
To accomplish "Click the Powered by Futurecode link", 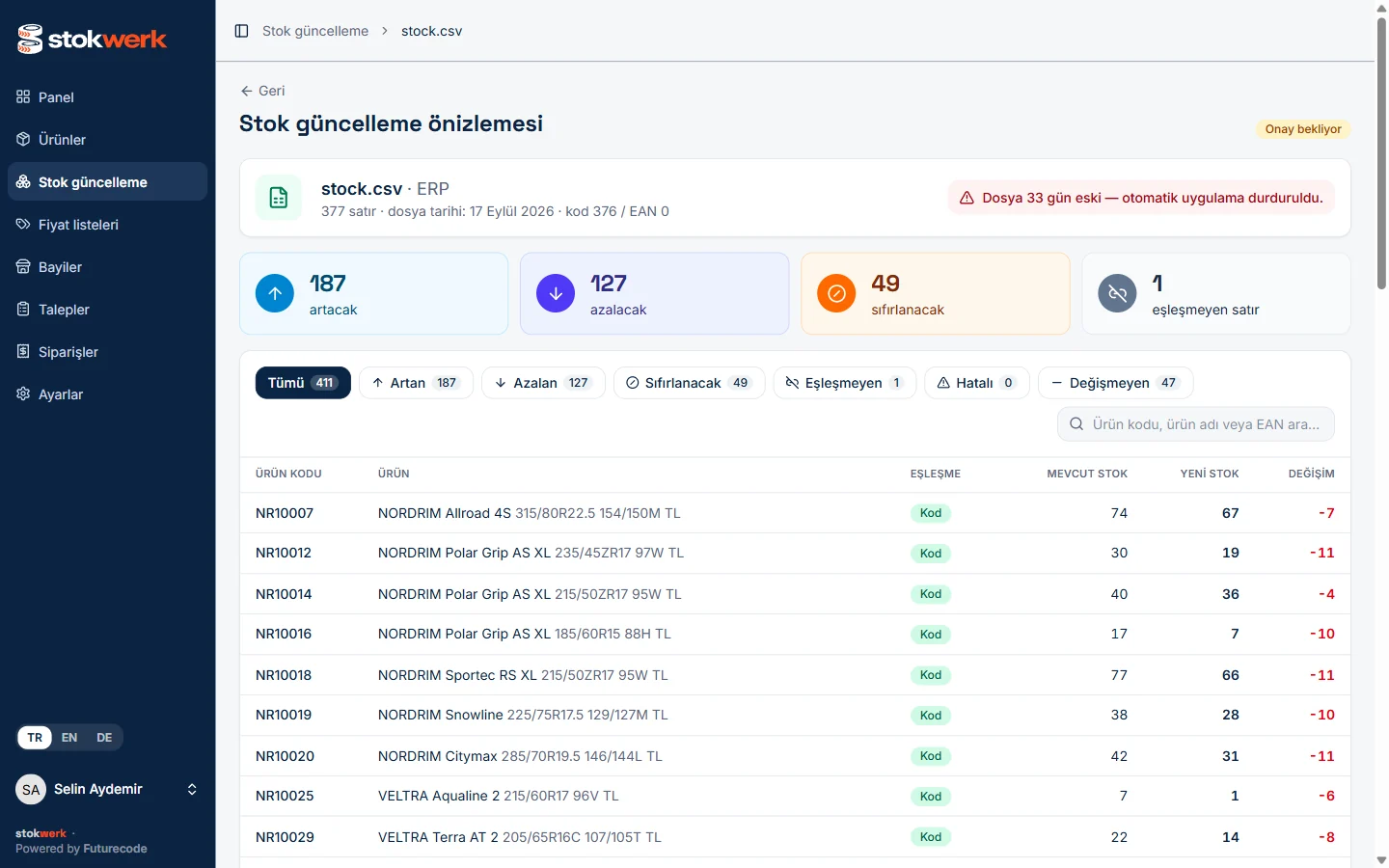I will pos(81,849).
